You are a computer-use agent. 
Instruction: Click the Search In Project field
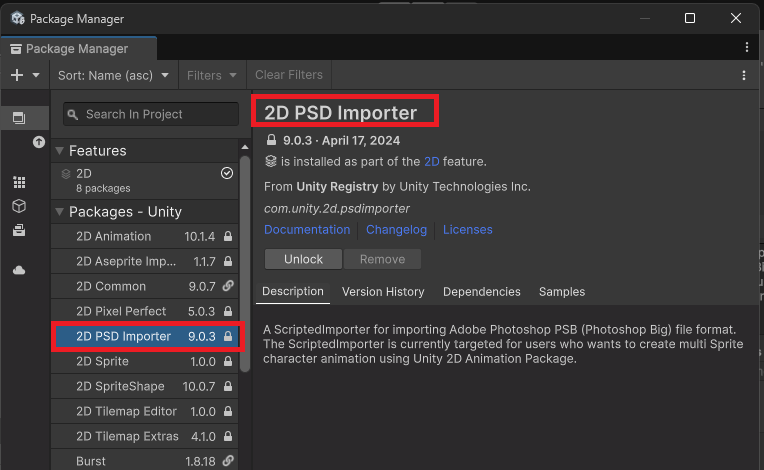pos(151,114)
